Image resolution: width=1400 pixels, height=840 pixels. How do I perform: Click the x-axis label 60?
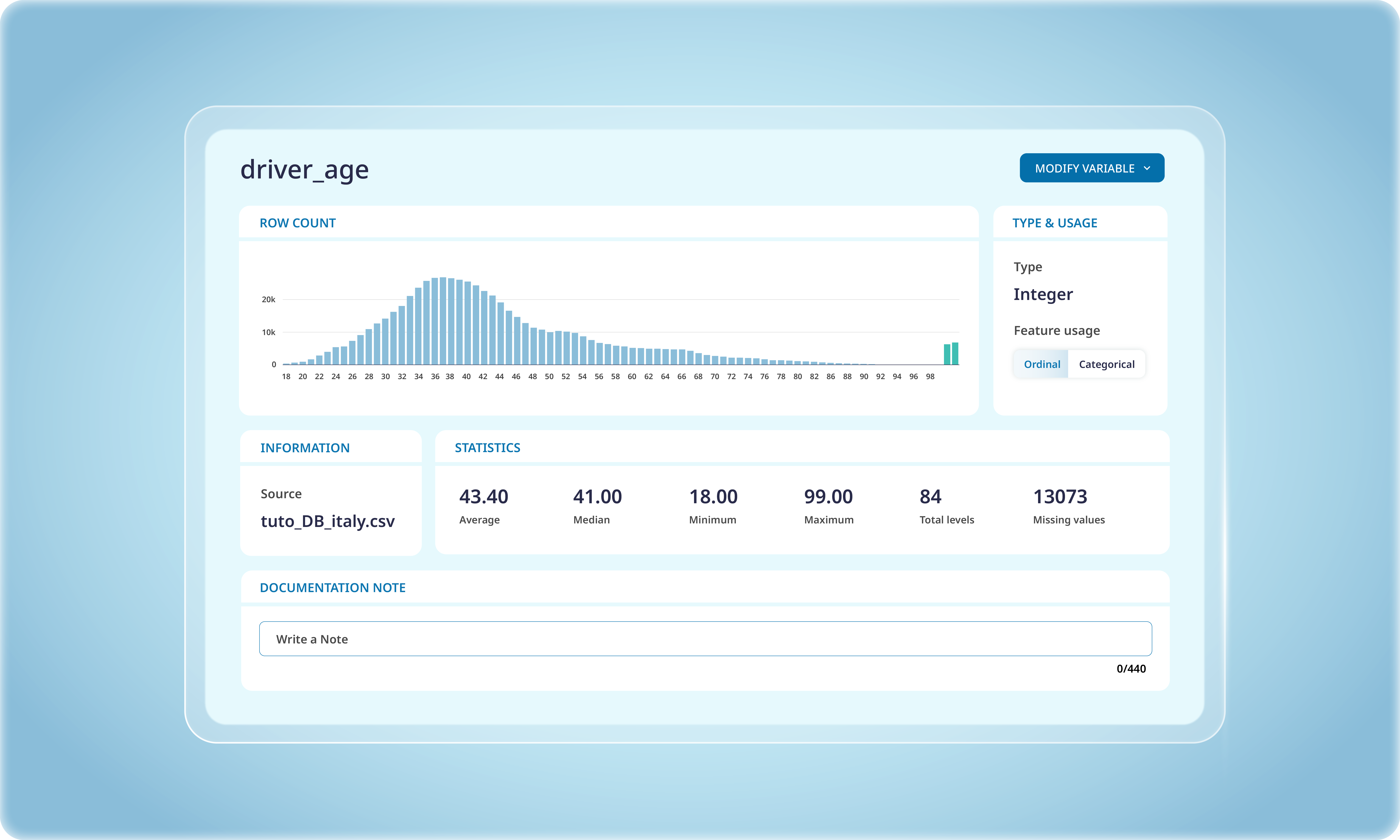(632, 377)
